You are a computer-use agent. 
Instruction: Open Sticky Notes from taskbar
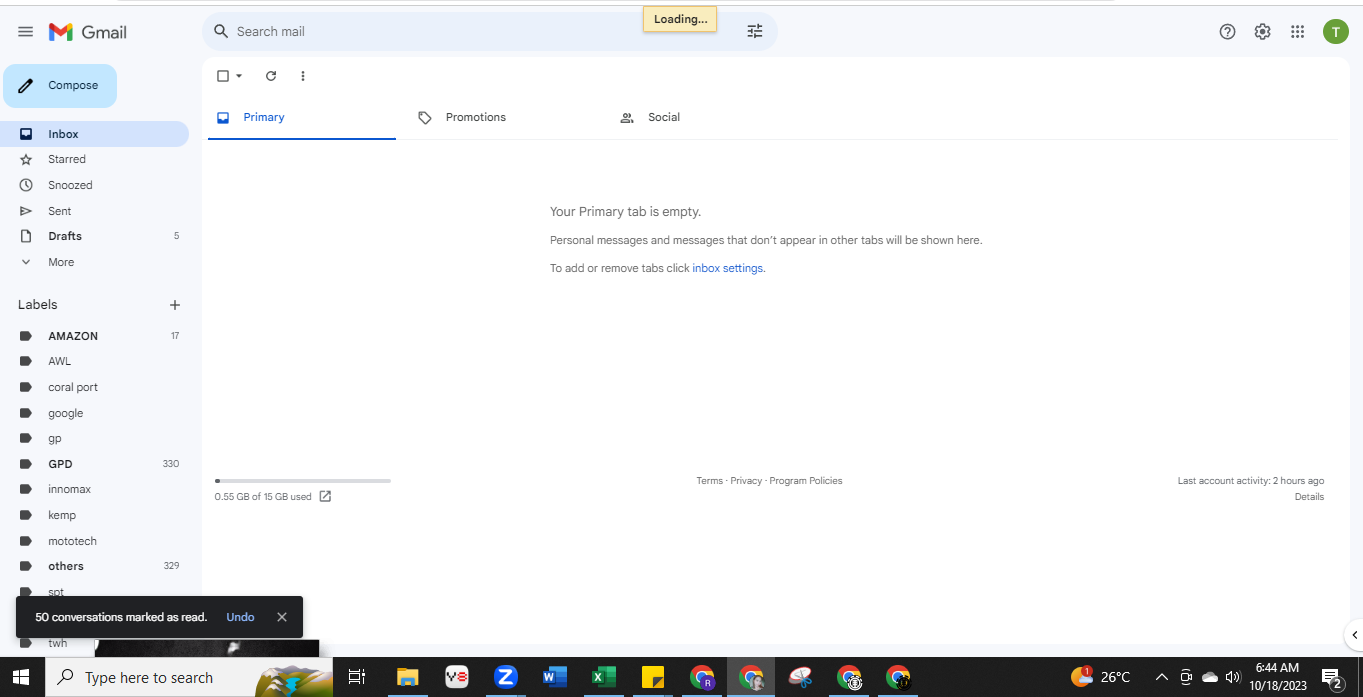[x=653, y=677]
